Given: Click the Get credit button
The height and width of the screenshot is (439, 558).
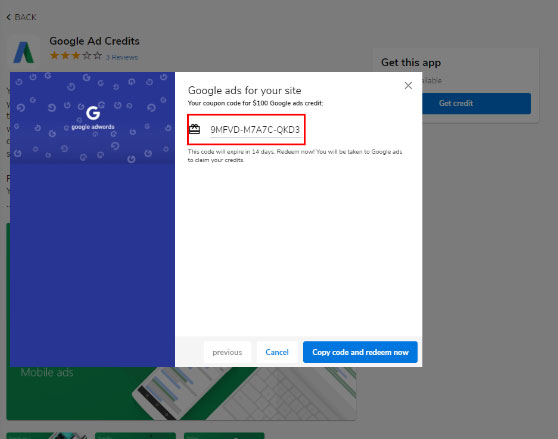Looking at the screenshot, I should 476,104.
